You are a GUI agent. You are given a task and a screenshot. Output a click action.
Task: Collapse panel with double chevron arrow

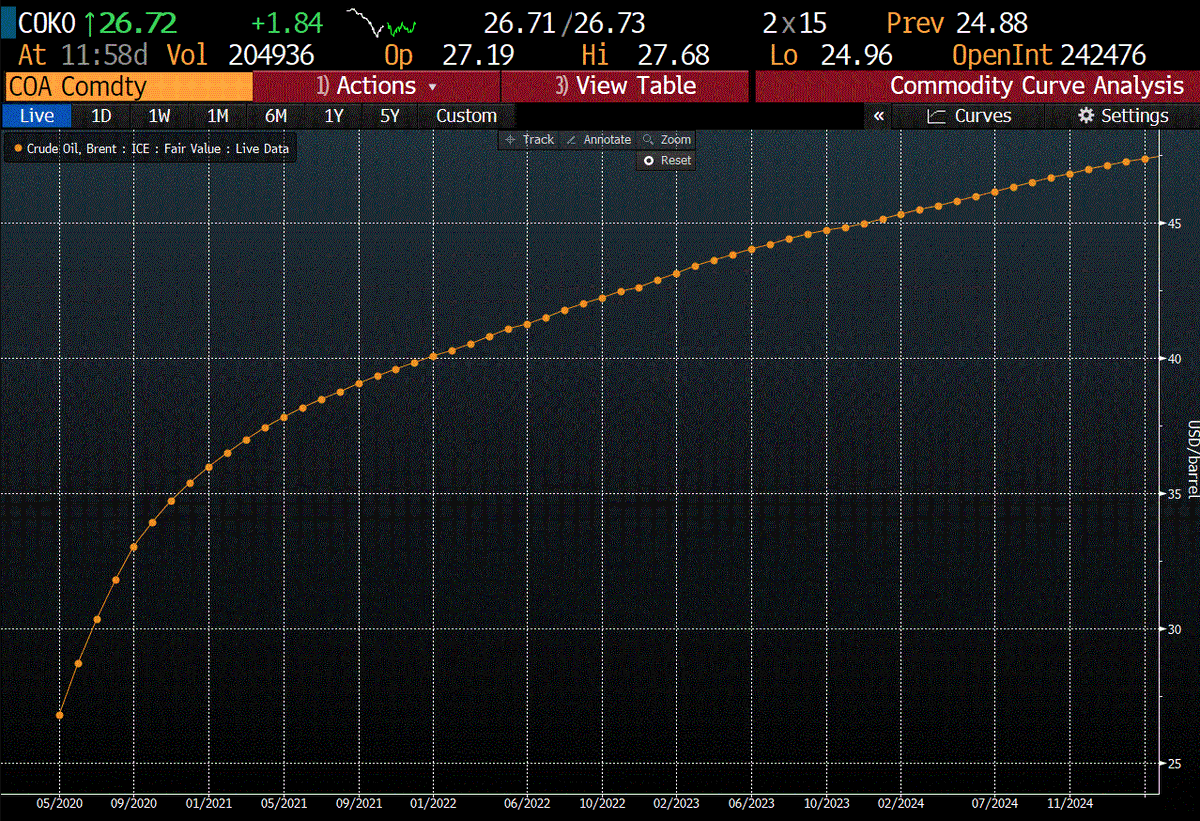coord(879,116)
